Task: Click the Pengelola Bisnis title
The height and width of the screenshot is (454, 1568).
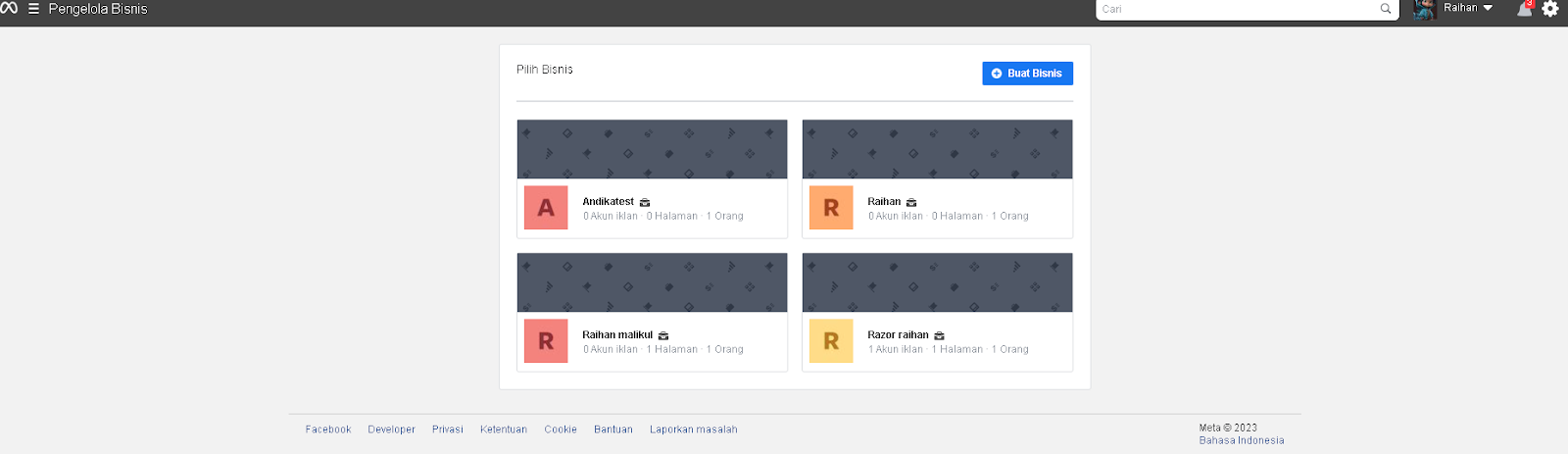Action: click(98, 9)
